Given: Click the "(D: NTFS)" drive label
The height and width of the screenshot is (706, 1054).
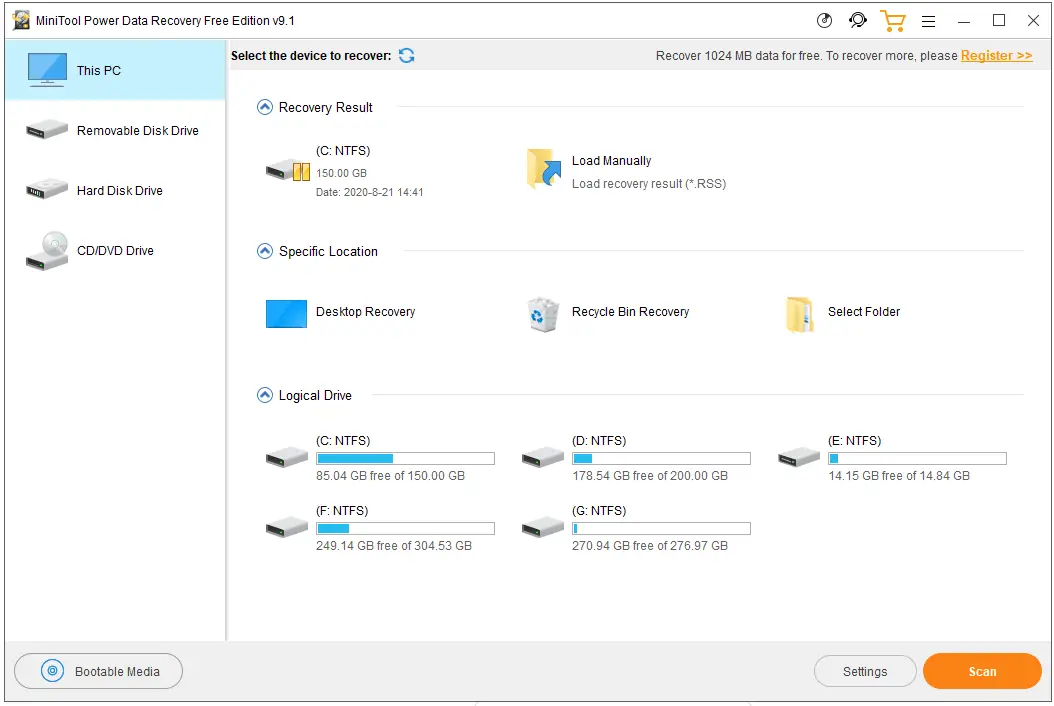Looking at the screenshot, I should [599, 440].
